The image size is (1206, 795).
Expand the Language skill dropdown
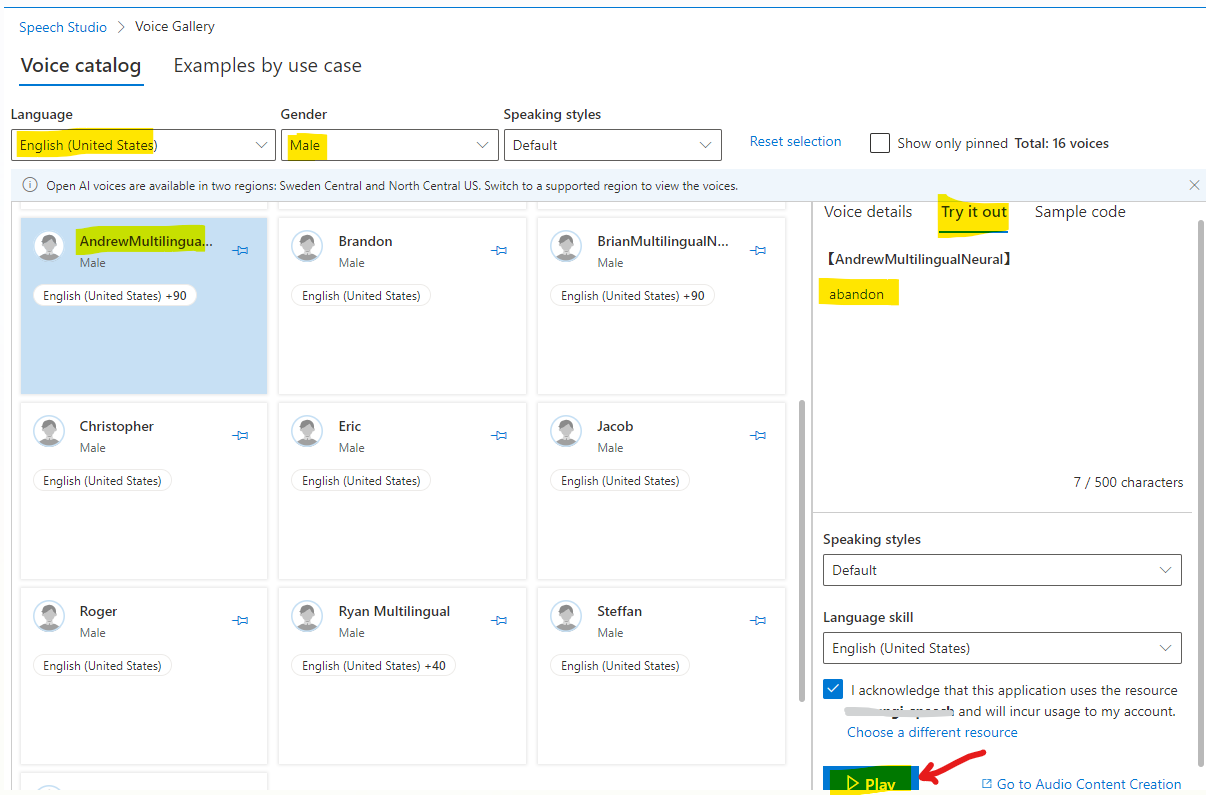[x=1002, y=648]
